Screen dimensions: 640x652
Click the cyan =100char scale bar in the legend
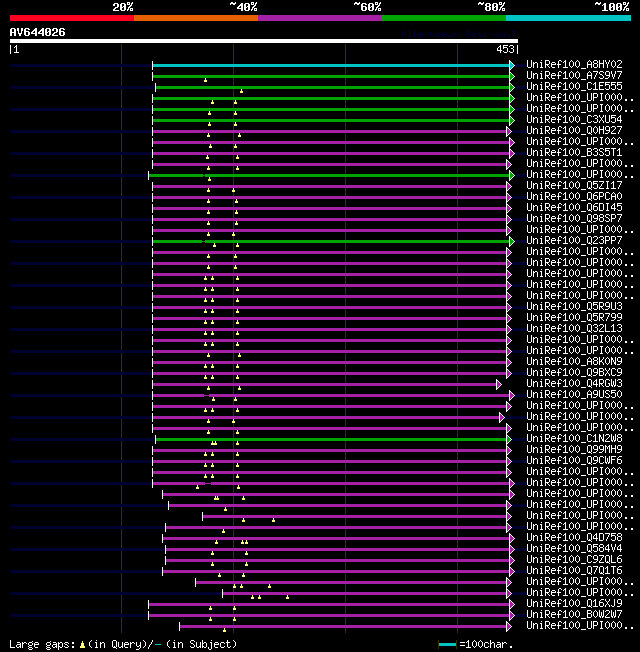tap(447, 645)
